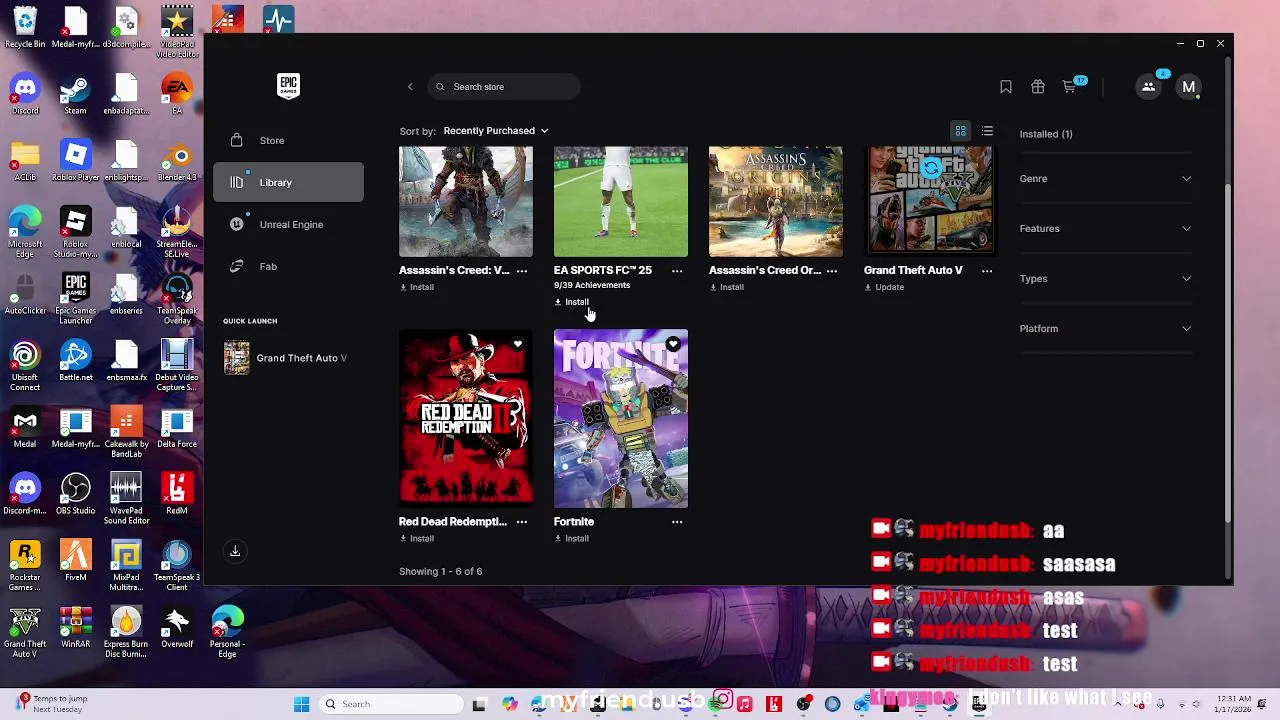Open options menu for EA SPORTS FC 25
Viewport: 1280px width, 720px height.
point(677,271)
